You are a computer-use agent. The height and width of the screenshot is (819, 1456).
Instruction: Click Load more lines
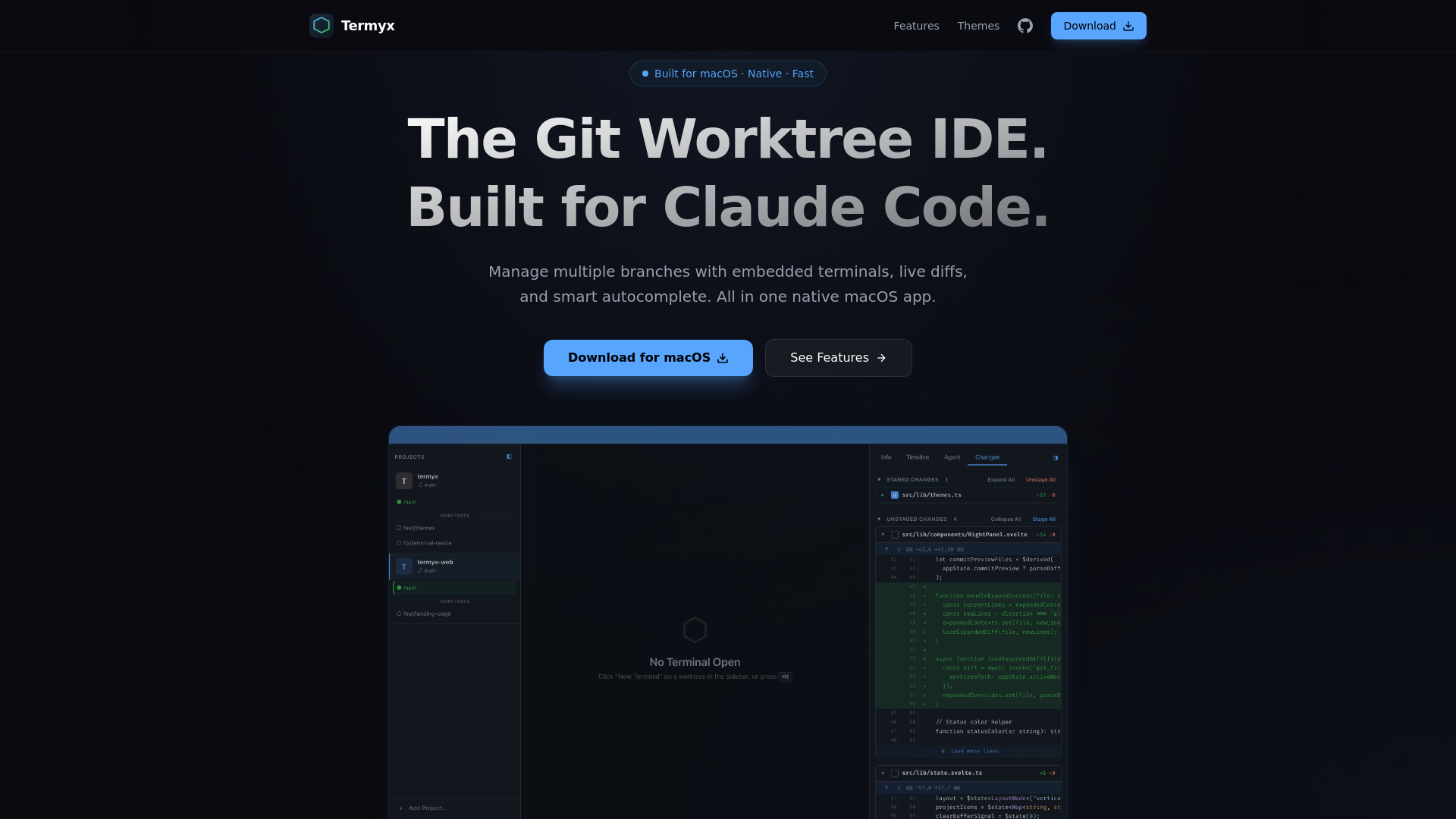[x=970, y=751]
